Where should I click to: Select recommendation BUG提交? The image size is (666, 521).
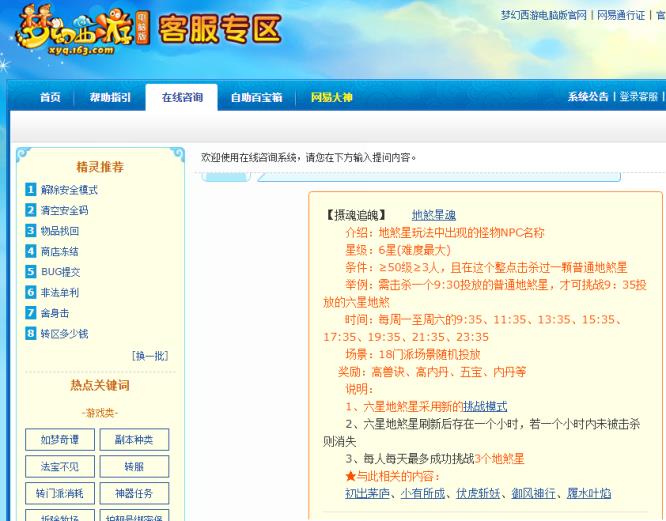(61, 272)
